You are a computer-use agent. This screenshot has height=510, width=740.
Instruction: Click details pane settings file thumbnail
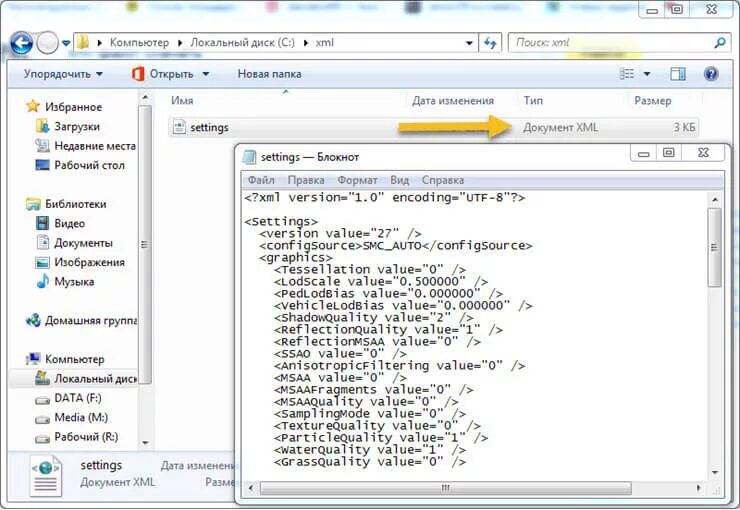click(x=45, y=476)
